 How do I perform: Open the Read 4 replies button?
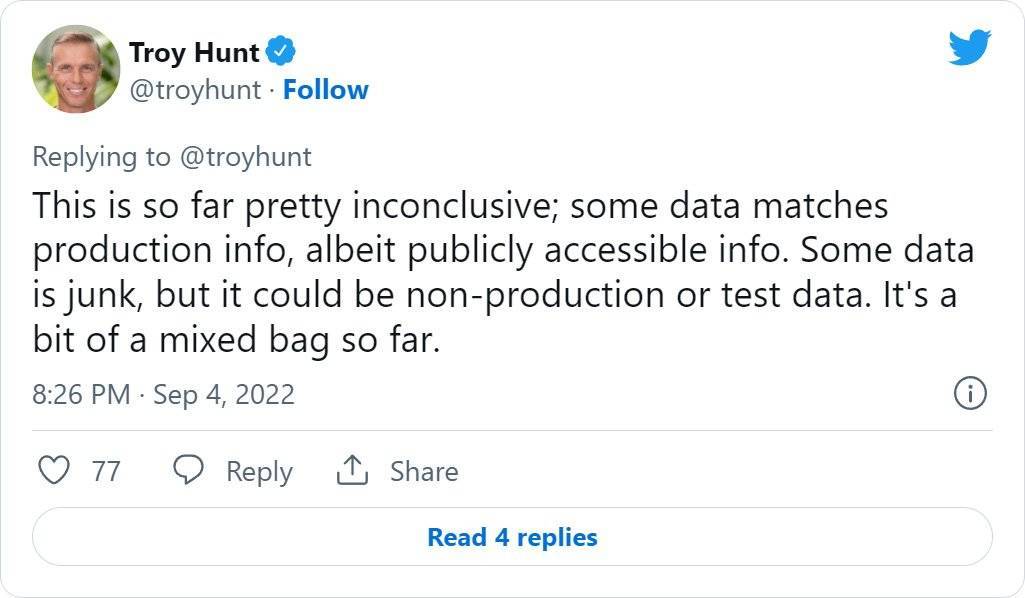512,537
